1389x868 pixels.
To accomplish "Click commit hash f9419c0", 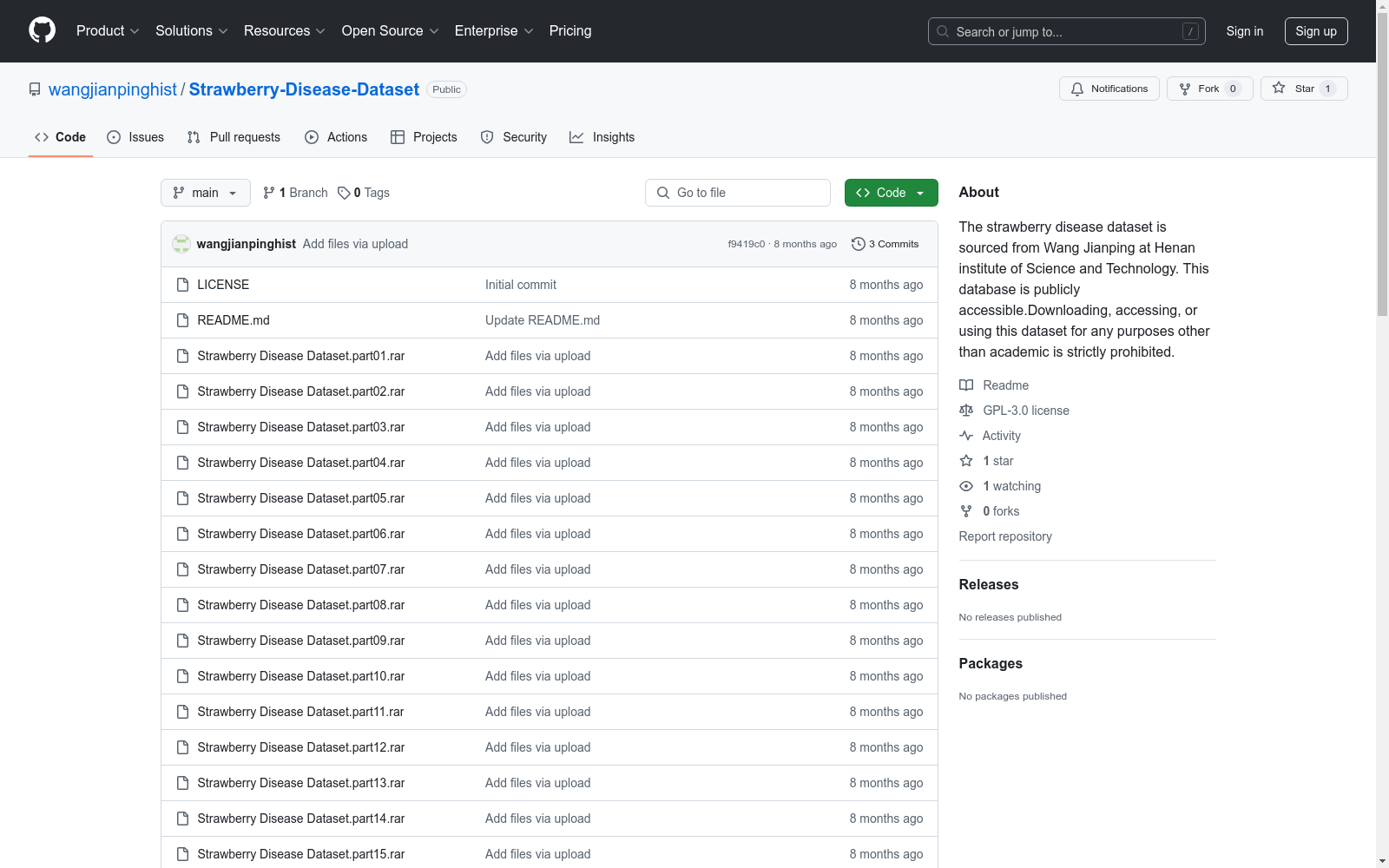I will [x=747, y=244].
